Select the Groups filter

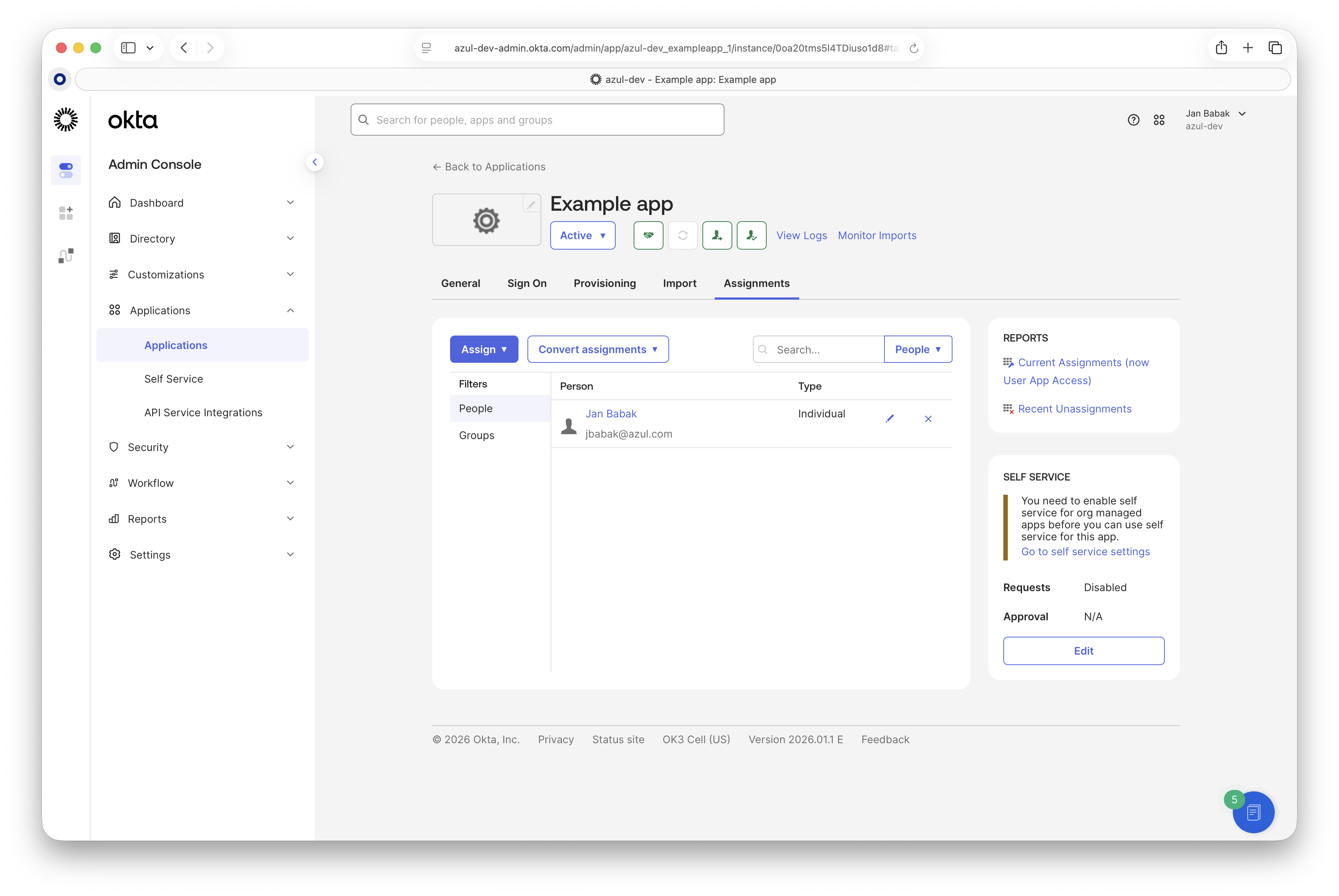pyautogui.click(x=476, y=435)
